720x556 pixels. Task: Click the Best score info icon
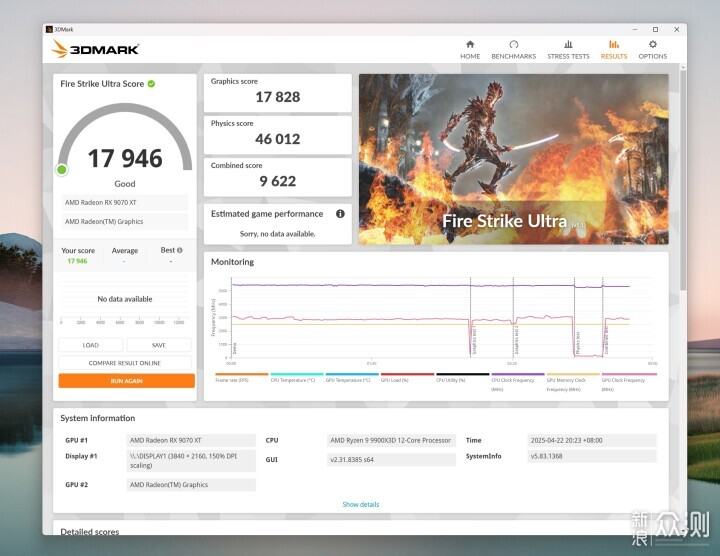(x=180, y=250)
